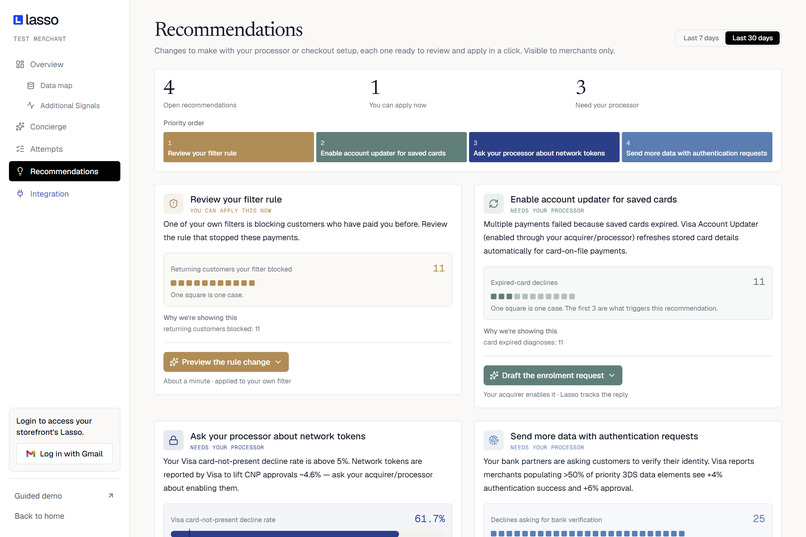Click lock icon on network tokens card
The height and width of the screenshot is (537, 806).
tap(173, 440)
